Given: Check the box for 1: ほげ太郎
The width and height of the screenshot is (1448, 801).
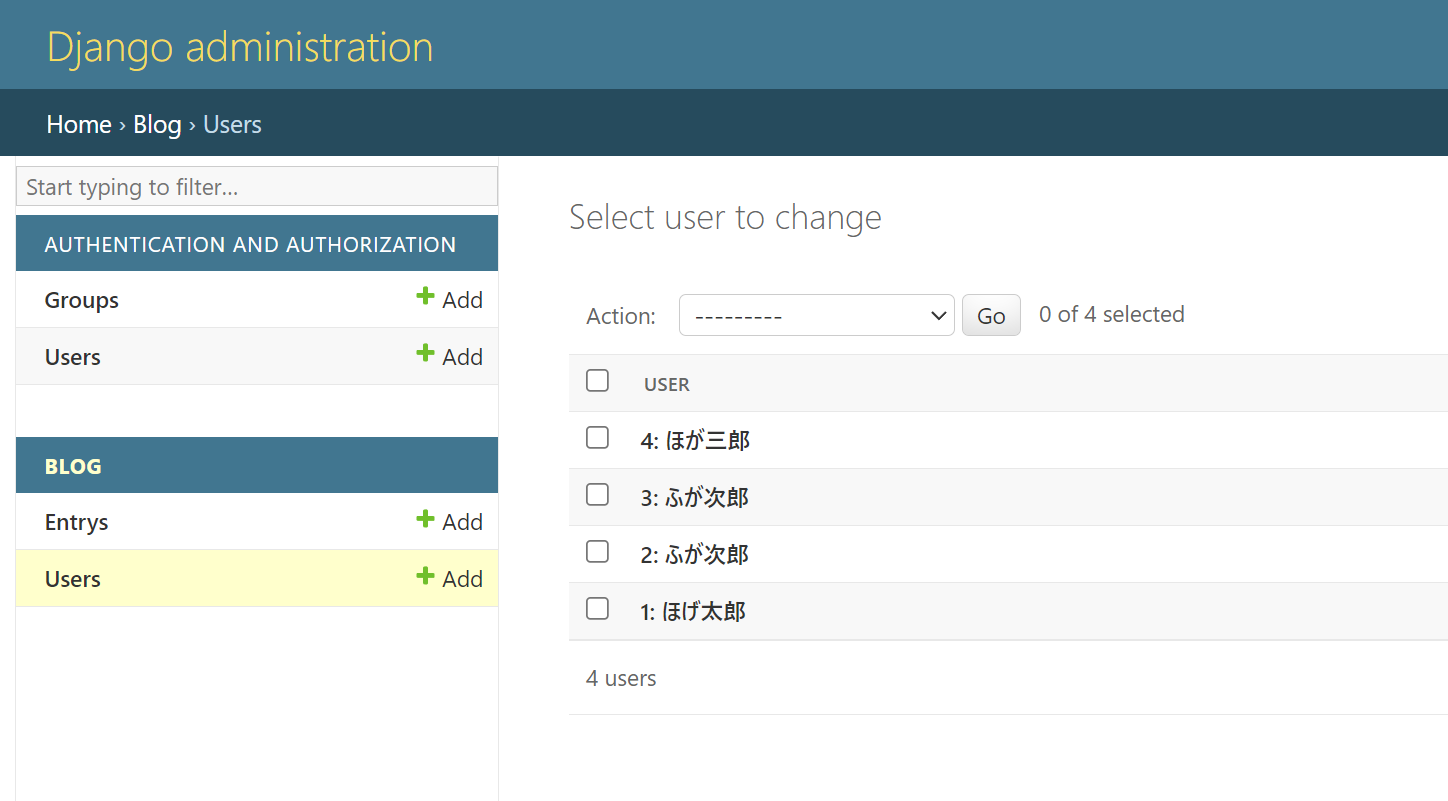Looking at the screenshot, I should pos(597,608).
